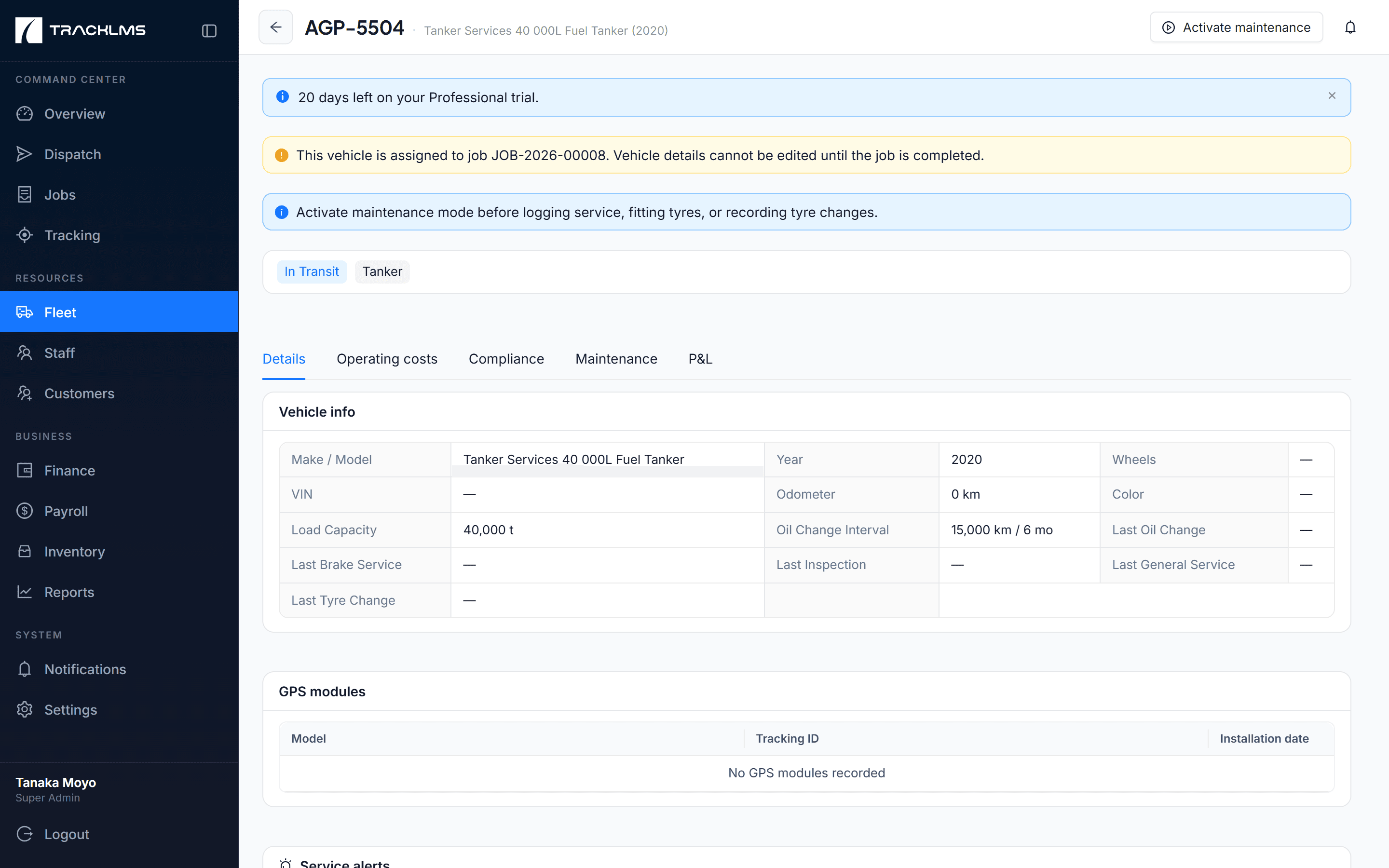The image size is (1389, 868).
Task: Open the Jobs document icon
Action: 25,195
